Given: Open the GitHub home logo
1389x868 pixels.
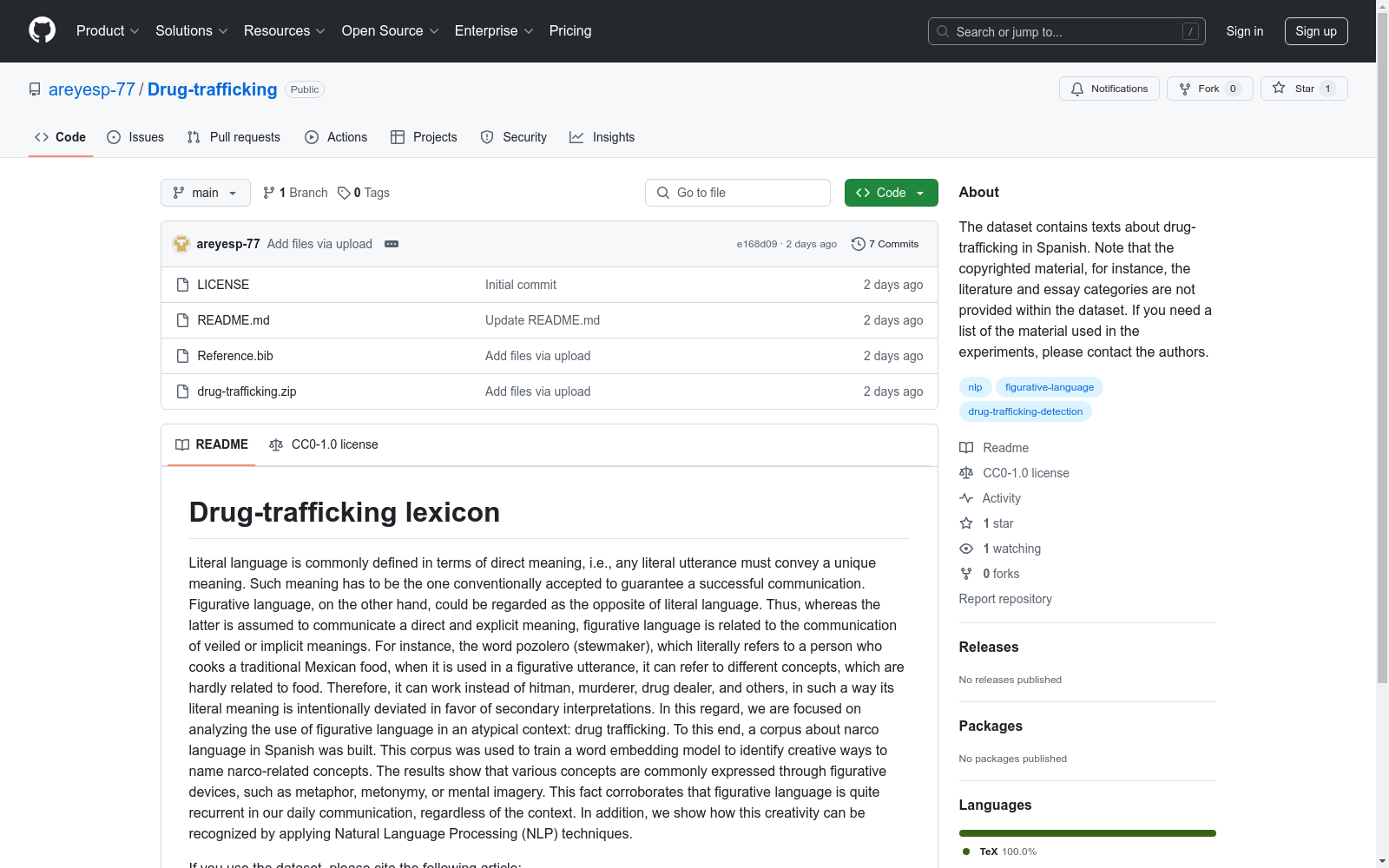Looking at the screenshot, I should tap(42, 30).
